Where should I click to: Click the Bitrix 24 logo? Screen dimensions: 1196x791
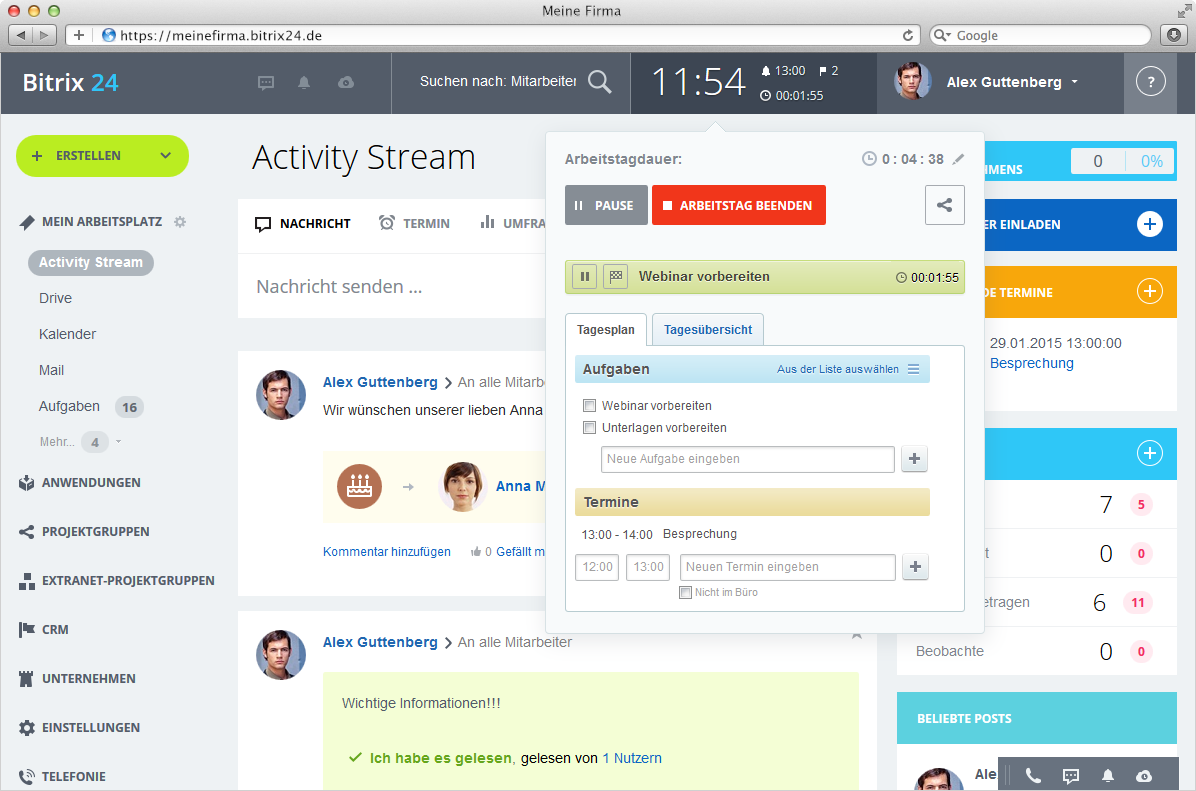point(70,82)
